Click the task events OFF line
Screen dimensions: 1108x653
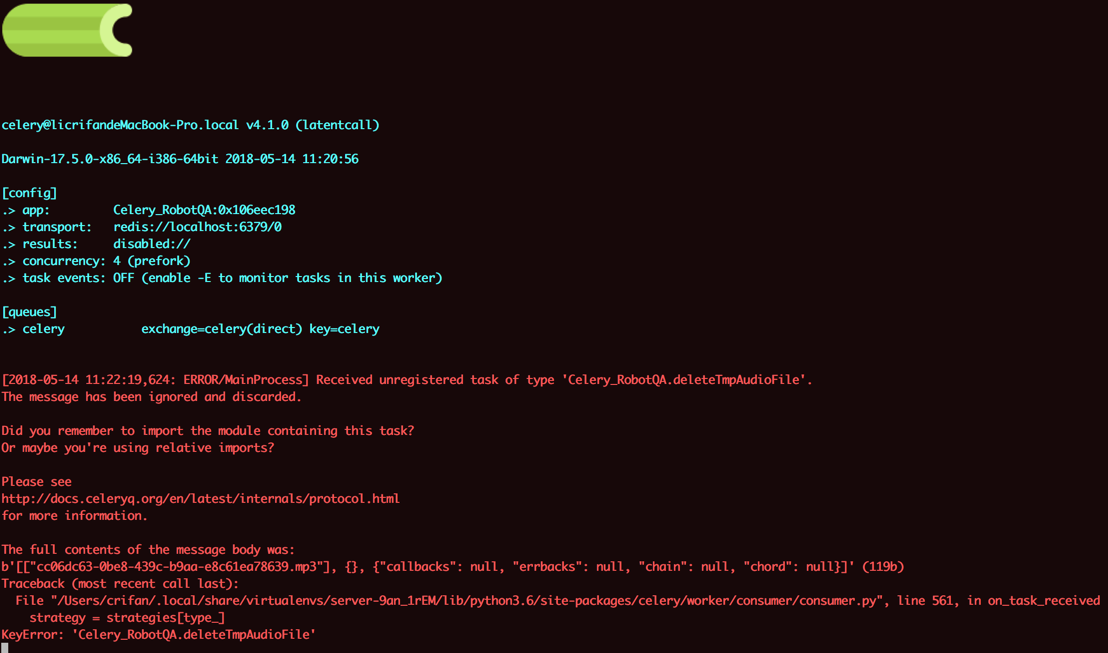pyautogui.click(x=221, y=278)
